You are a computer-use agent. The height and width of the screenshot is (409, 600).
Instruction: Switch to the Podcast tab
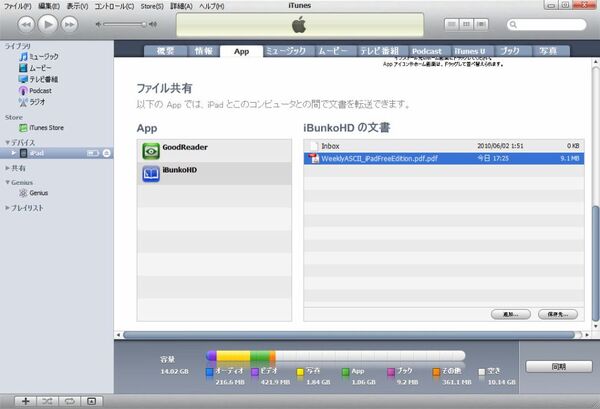(427, 51)
